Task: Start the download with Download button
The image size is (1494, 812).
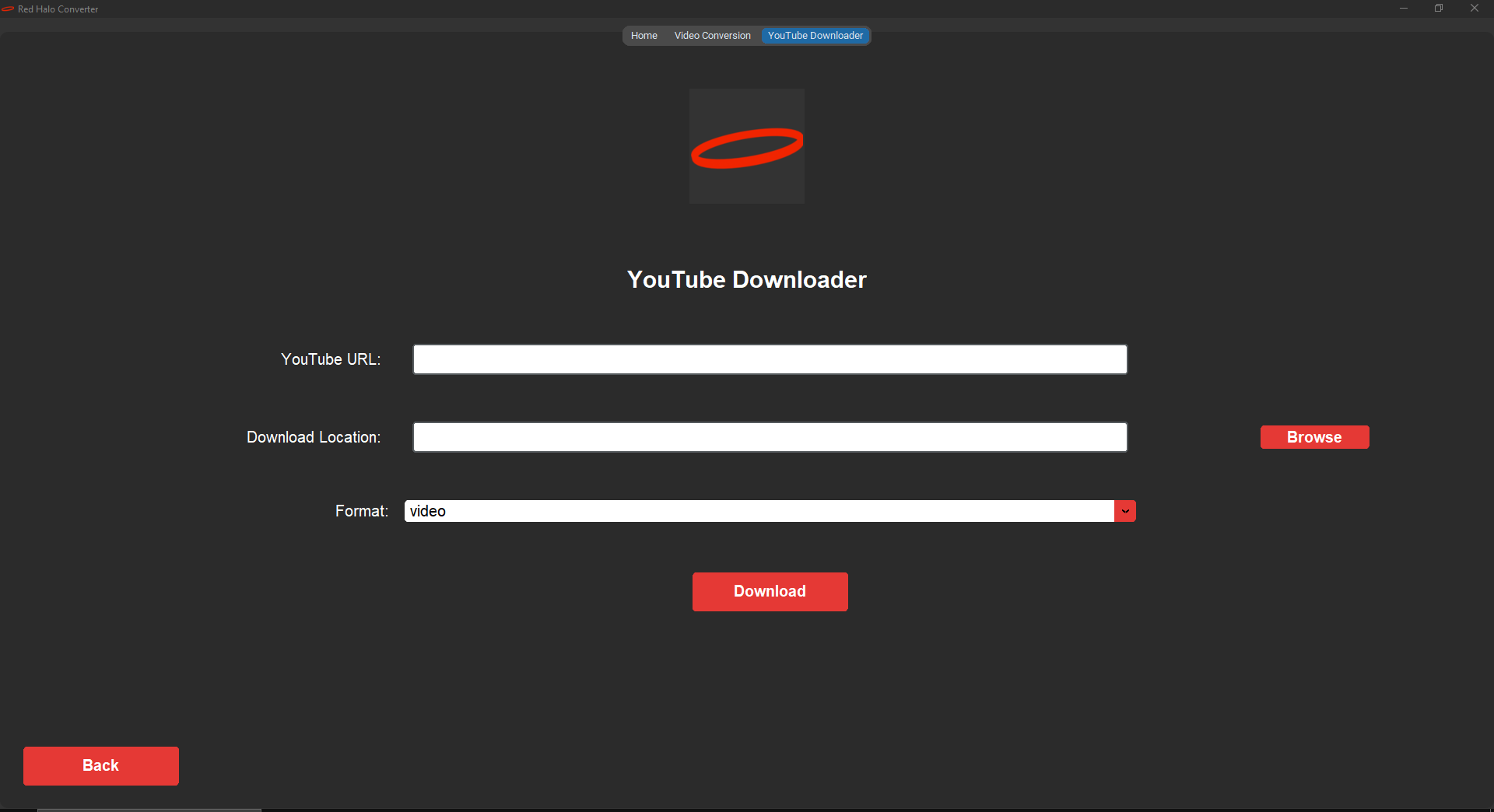Action: pyautogui.click(x=770, y=592)
